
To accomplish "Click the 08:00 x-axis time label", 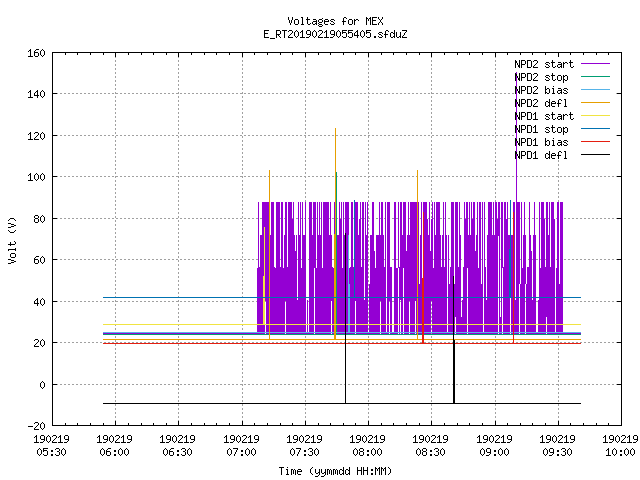I will point(368,452).
